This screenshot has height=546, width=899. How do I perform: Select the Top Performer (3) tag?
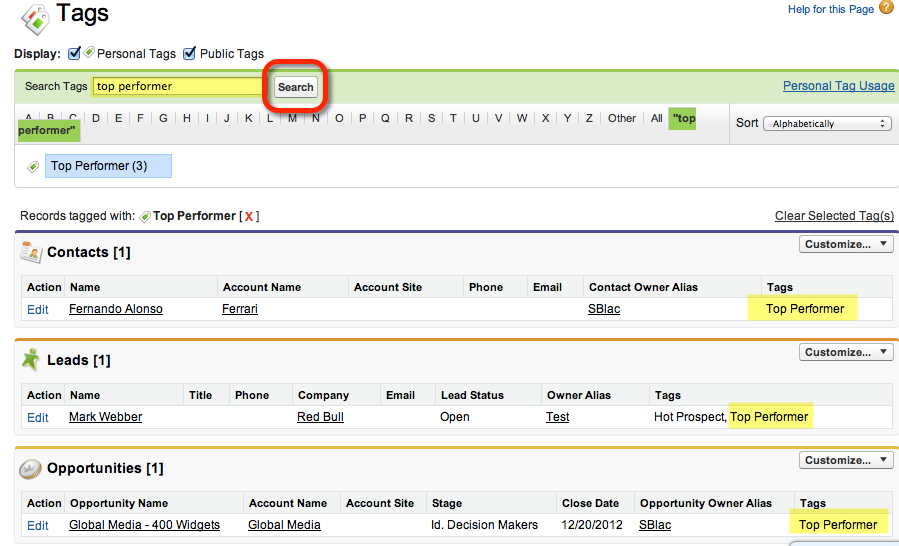click(108, 166)
